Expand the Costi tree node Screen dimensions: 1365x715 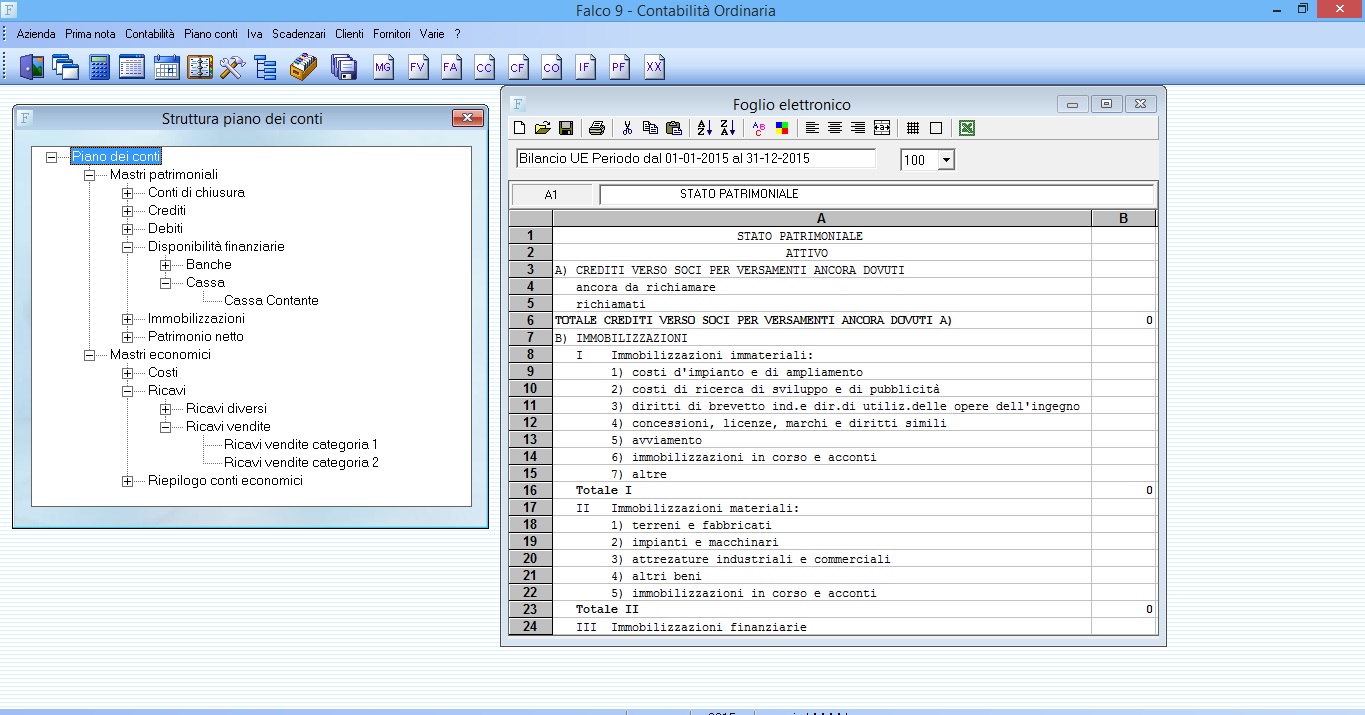[x=127, y=373]
